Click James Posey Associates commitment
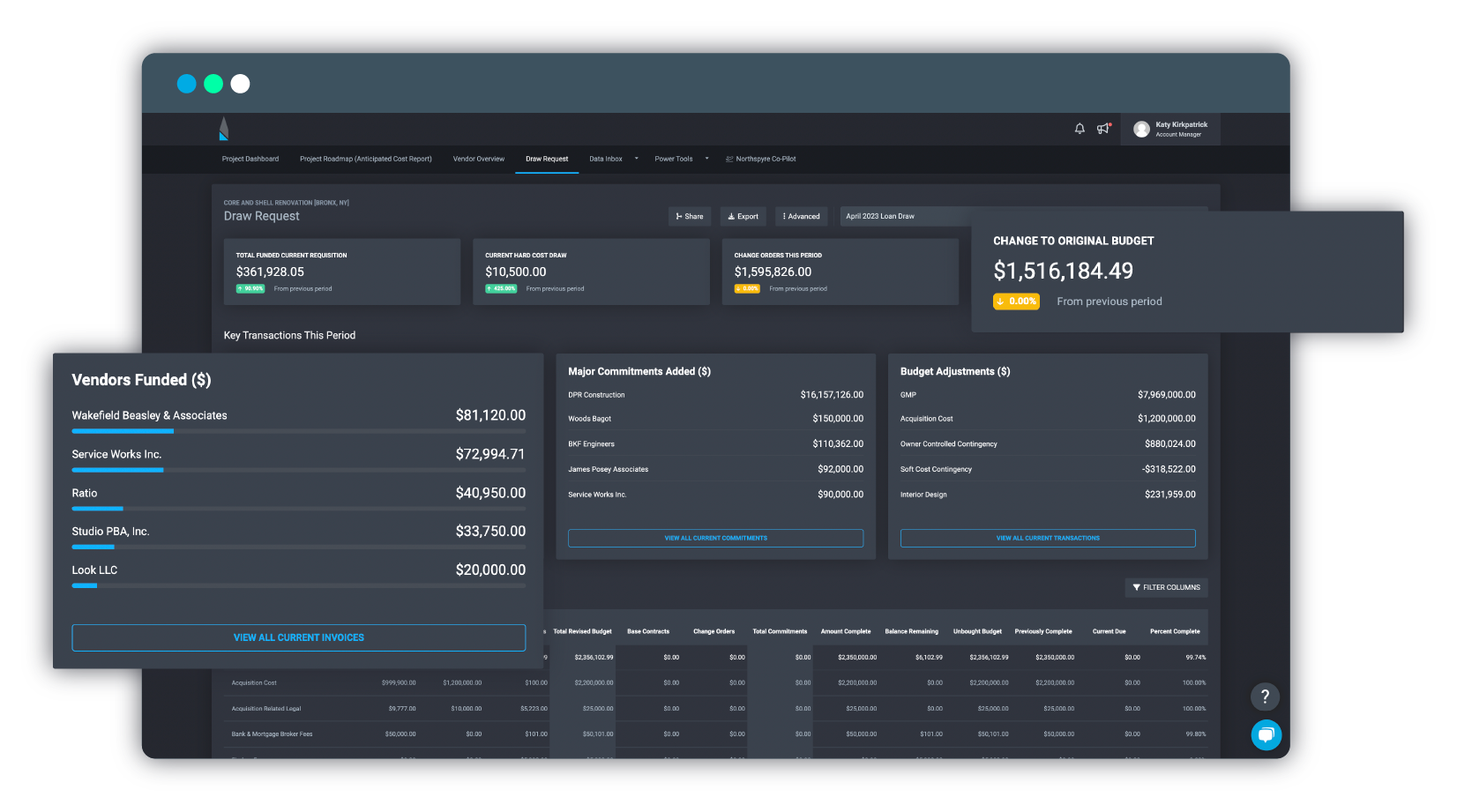 point(715,469)
